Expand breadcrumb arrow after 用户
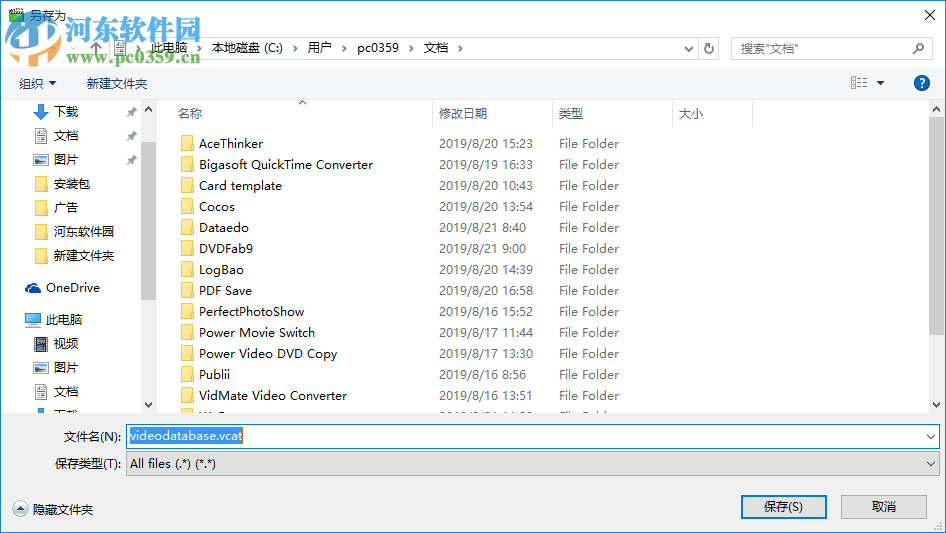This screenshot has width=946, height=533. click(344, 48)
